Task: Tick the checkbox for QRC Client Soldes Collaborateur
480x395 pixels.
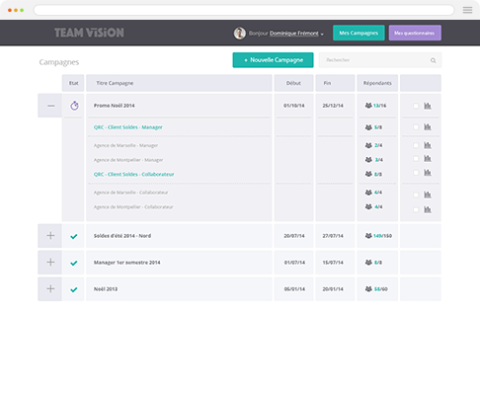Action: tap(416, 173)
